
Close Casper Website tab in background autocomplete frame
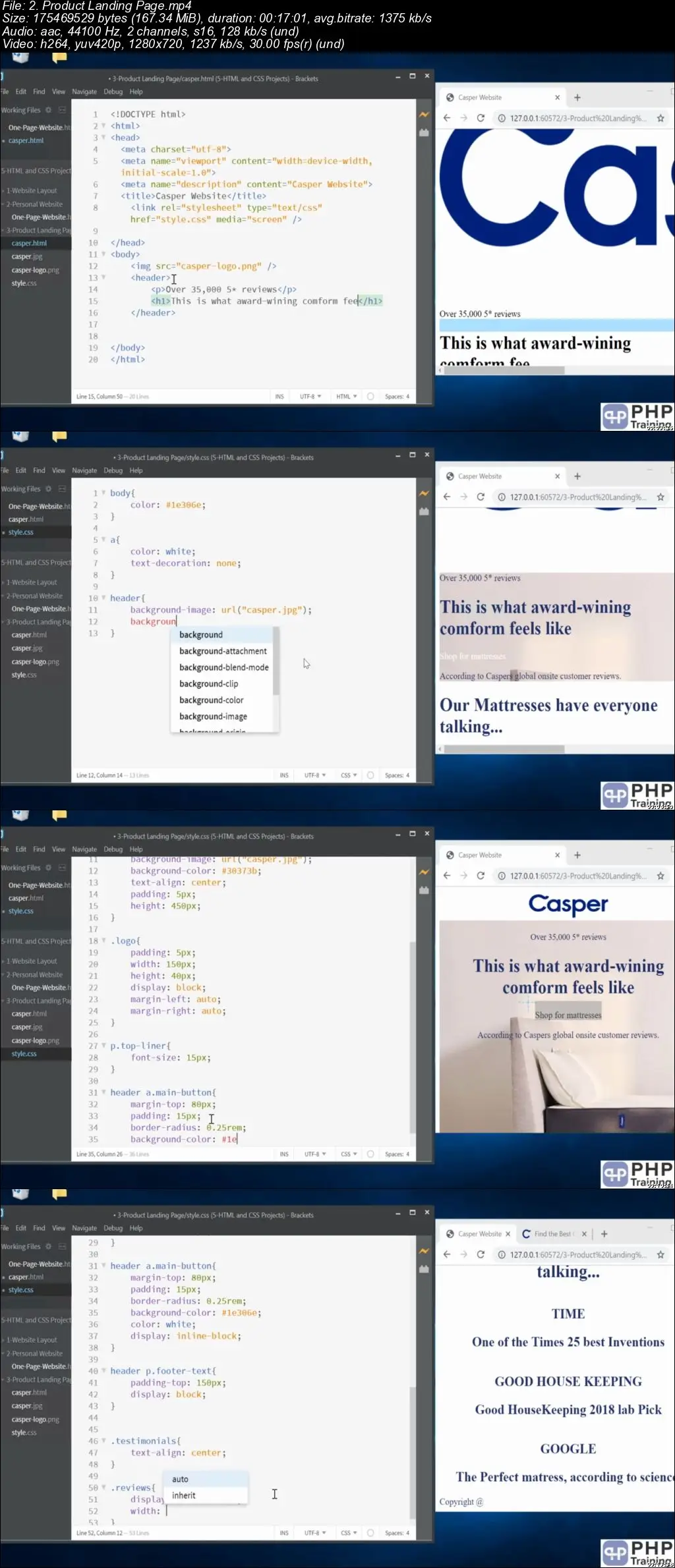[557, 476]
